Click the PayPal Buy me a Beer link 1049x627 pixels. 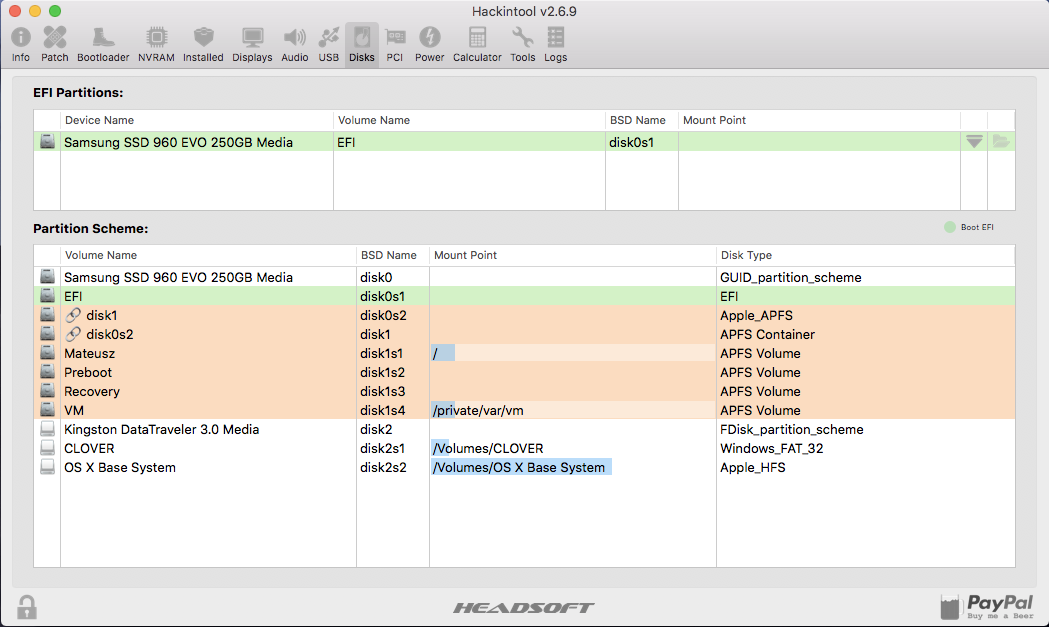(987, 607)
